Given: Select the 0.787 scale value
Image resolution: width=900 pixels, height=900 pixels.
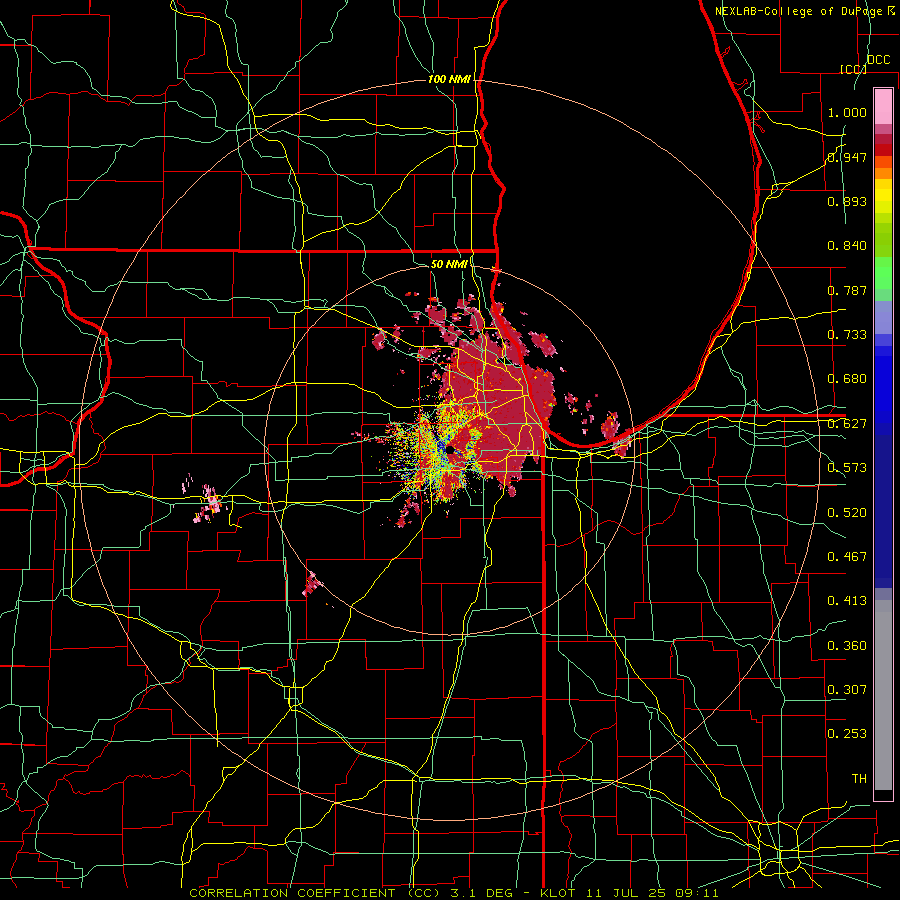Looking at the screenshot, I should [x=847, y=290].
